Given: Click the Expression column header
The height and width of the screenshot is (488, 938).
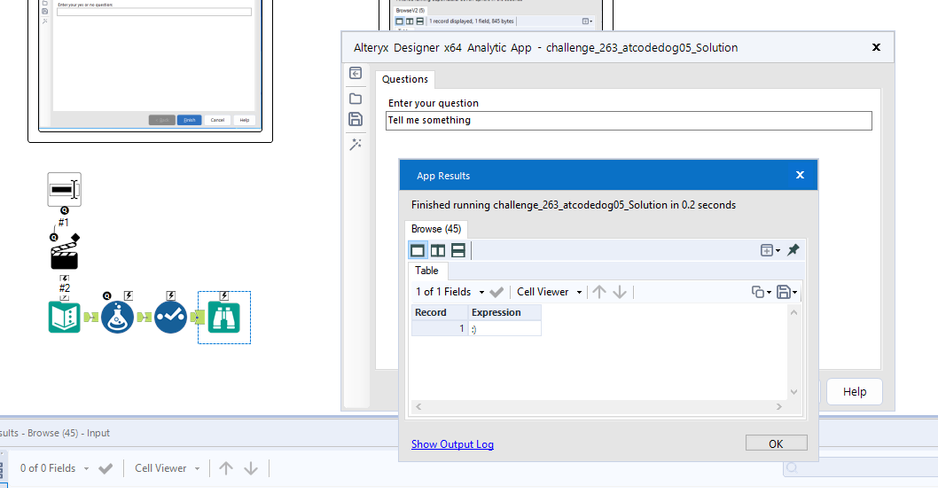Looking at the screenshot, I should click(x=504, y=312).
